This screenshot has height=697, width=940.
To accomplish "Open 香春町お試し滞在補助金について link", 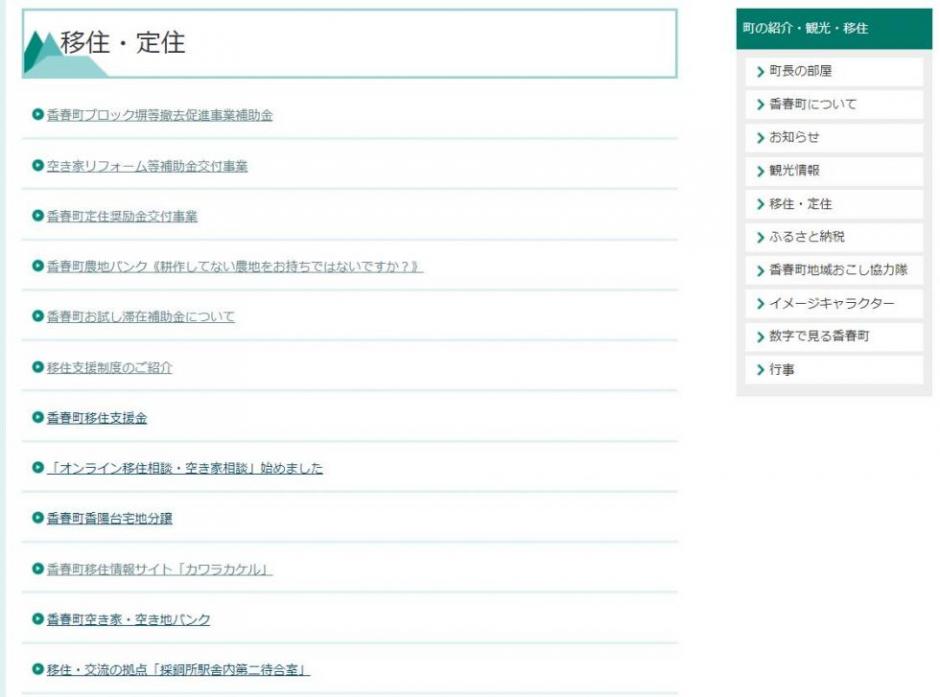I will click(141, 317).
